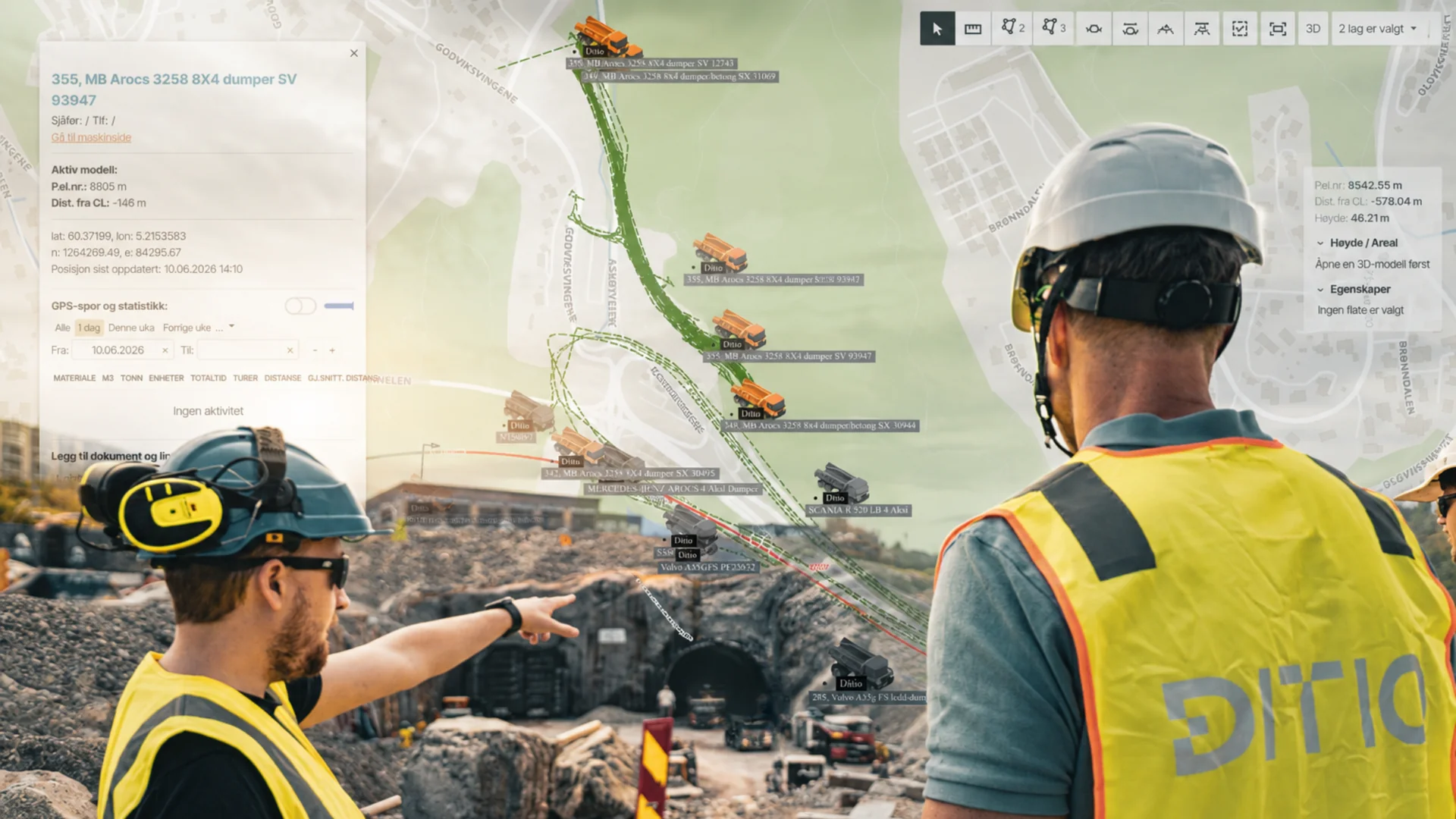Click the TOTALTID column header
Image resolution: width=1456 pixels, height=819 pixels.
tap(208, 378)
